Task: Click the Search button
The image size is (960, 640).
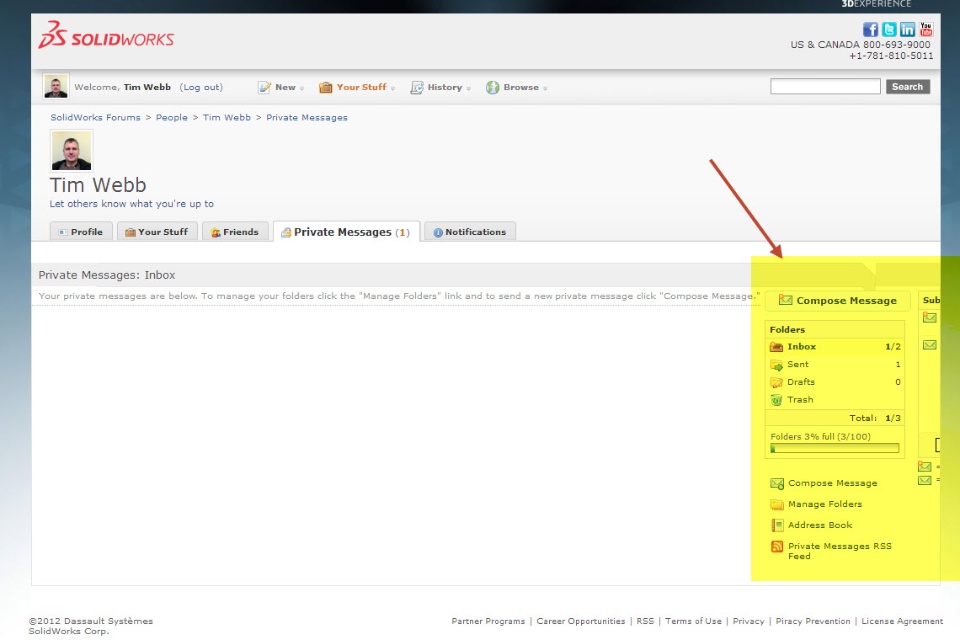Action: [907, 86]
